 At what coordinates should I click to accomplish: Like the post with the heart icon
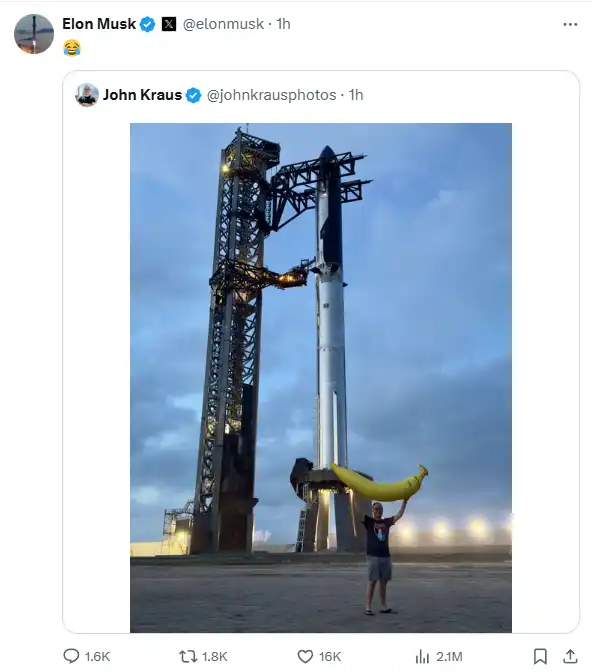(x=305, y=656)
